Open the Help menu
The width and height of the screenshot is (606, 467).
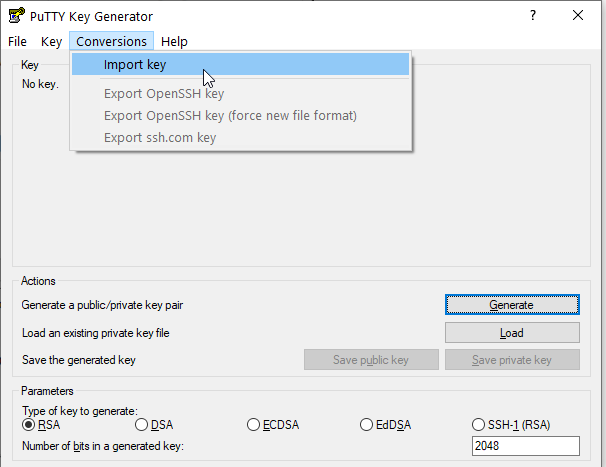tap(174, 41)
